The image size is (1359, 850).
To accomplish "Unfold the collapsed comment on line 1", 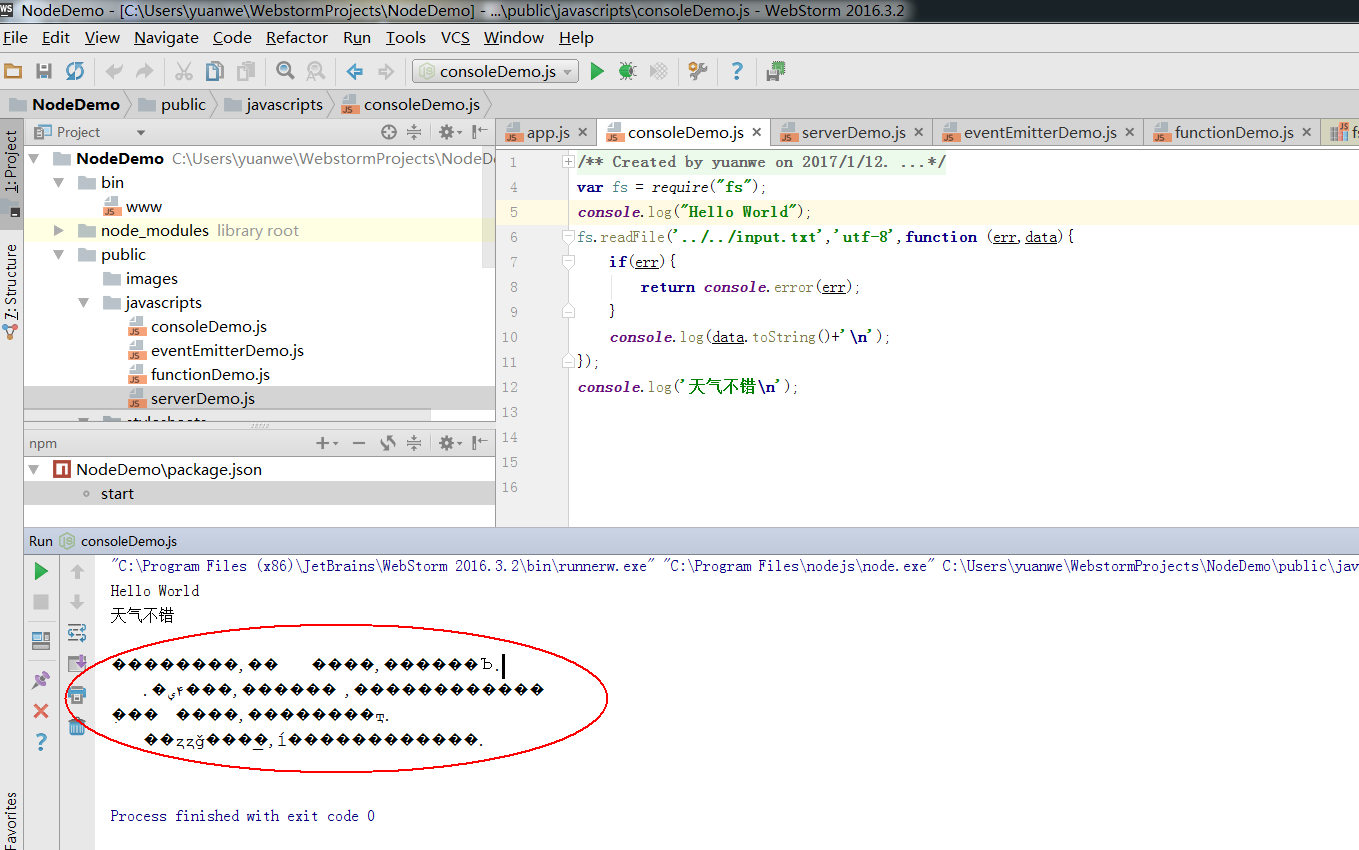I will 568,162.
